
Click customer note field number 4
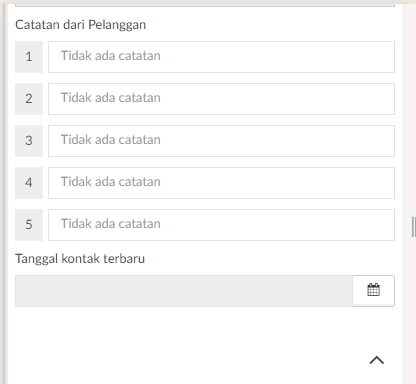click(221, 183)
